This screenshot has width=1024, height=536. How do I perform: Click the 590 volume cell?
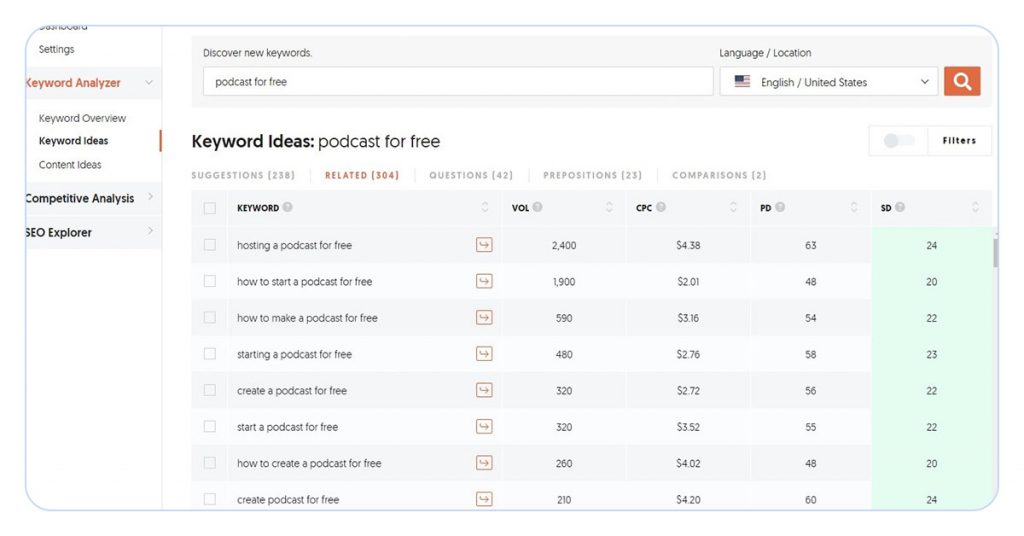[564, 318]
